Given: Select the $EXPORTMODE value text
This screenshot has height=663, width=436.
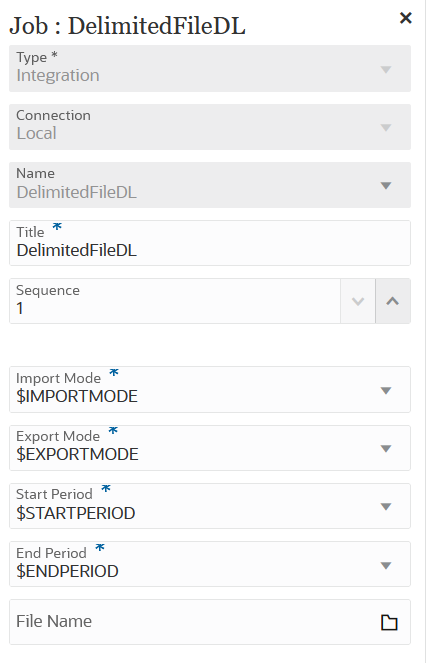Looking at the screenshot, I should 77,454.
